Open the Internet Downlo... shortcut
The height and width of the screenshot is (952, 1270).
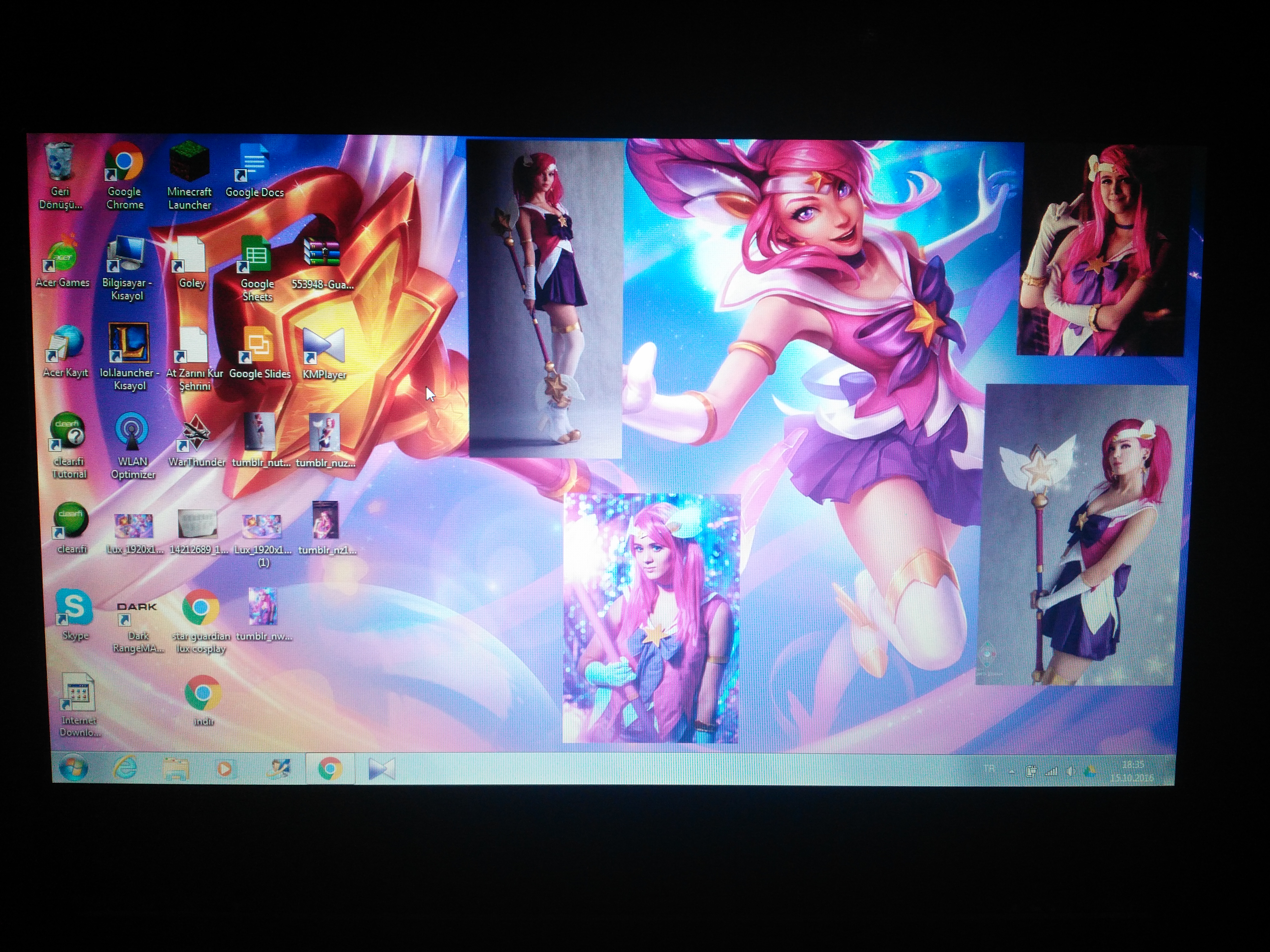point(79,705)
